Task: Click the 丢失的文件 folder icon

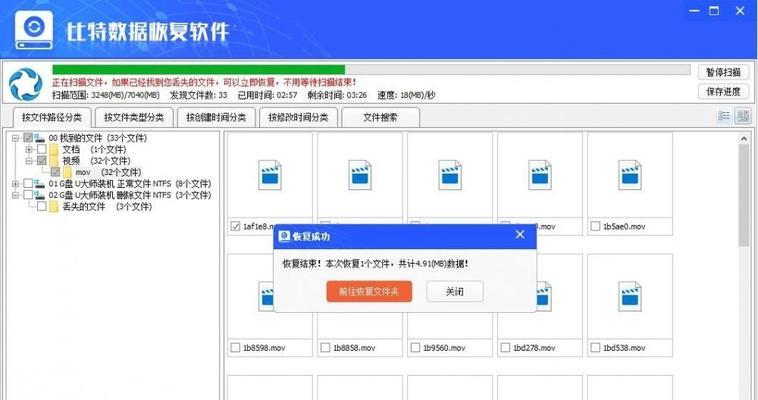Action: click(54, 207)
